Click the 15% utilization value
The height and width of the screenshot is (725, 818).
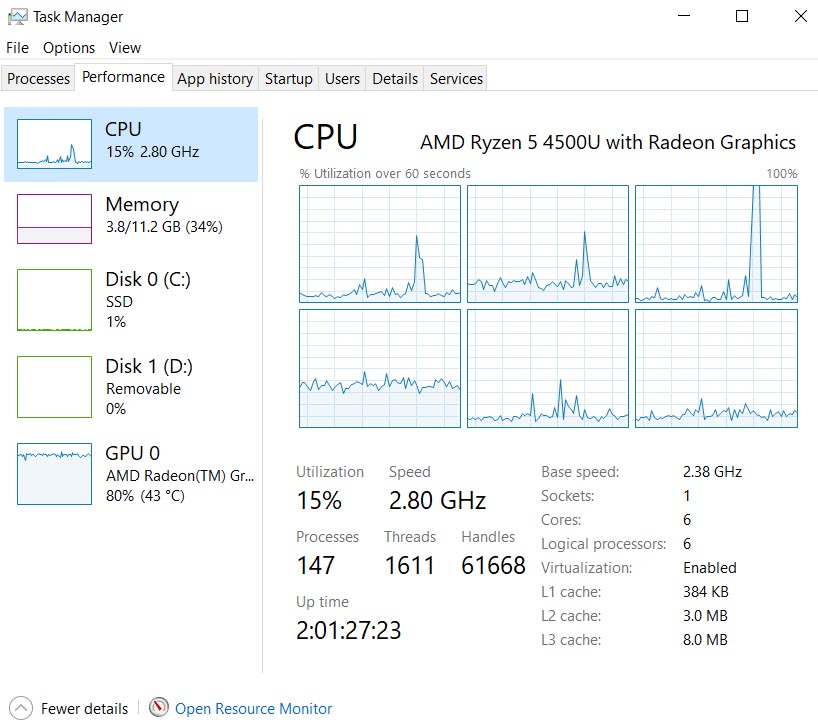319,501
